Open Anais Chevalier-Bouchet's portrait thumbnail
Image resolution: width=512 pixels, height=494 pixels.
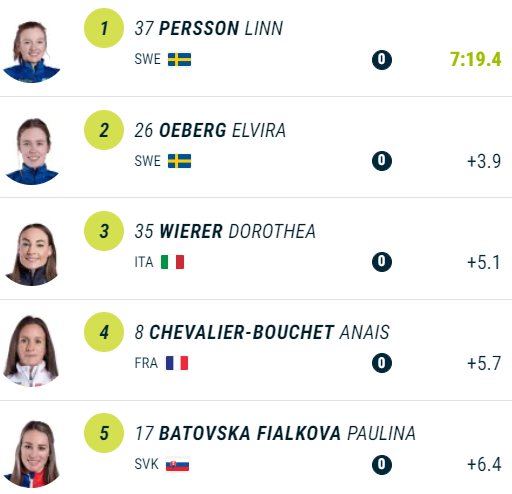tap(31, 351)
